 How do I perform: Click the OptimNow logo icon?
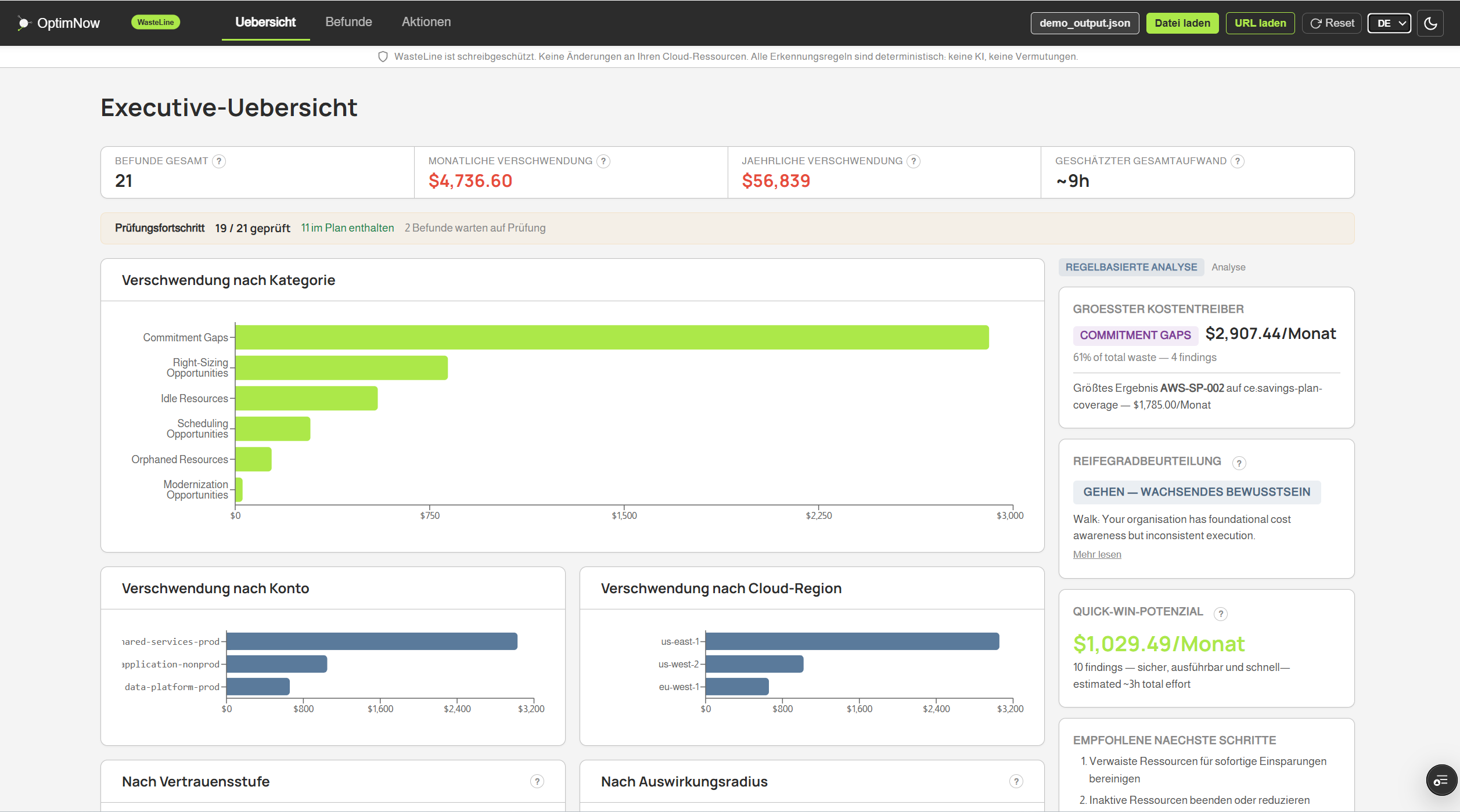[23, 23]
